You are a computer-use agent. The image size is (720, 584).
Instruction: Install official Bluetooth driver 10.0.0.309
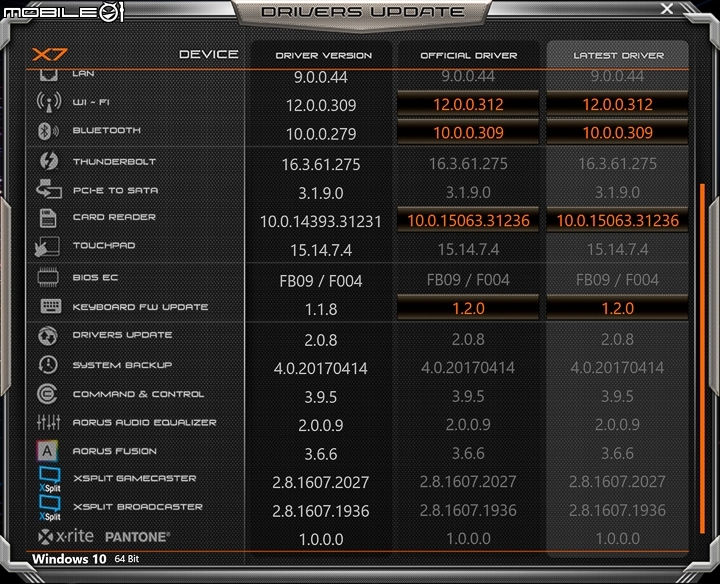click(x=468, y=133)
